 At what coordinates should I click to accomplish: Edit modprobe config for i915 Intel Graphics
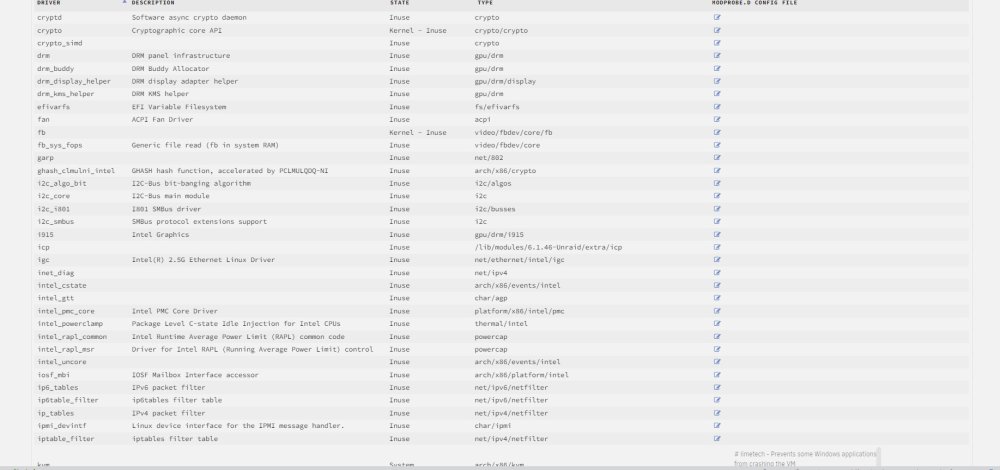point(717,234)
